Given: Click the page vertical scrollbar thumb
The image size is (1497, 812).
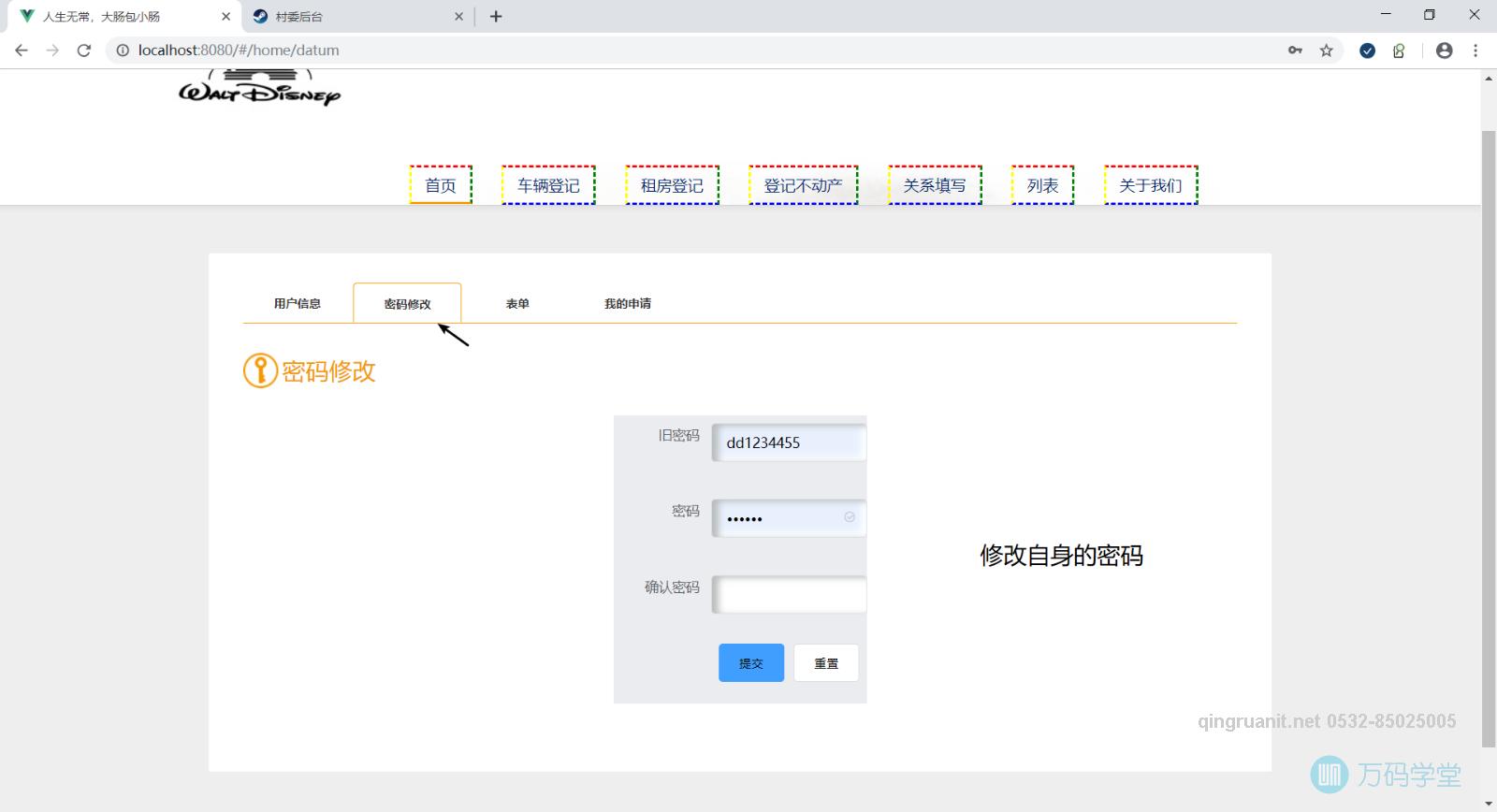Looking at the screenshot, I should click(1489, 440).
